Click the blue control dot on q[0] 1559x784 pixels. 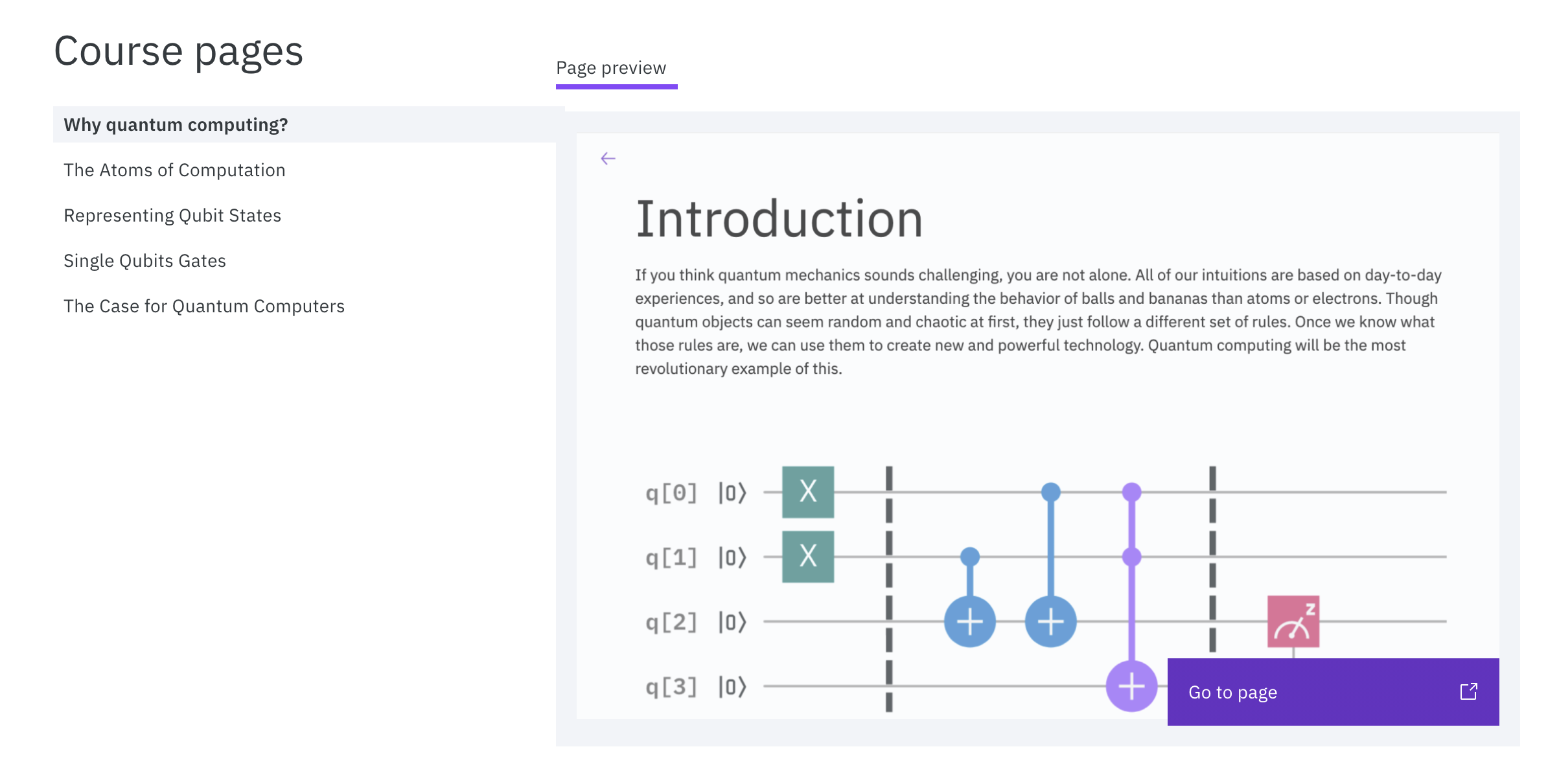coord(1050,491)
